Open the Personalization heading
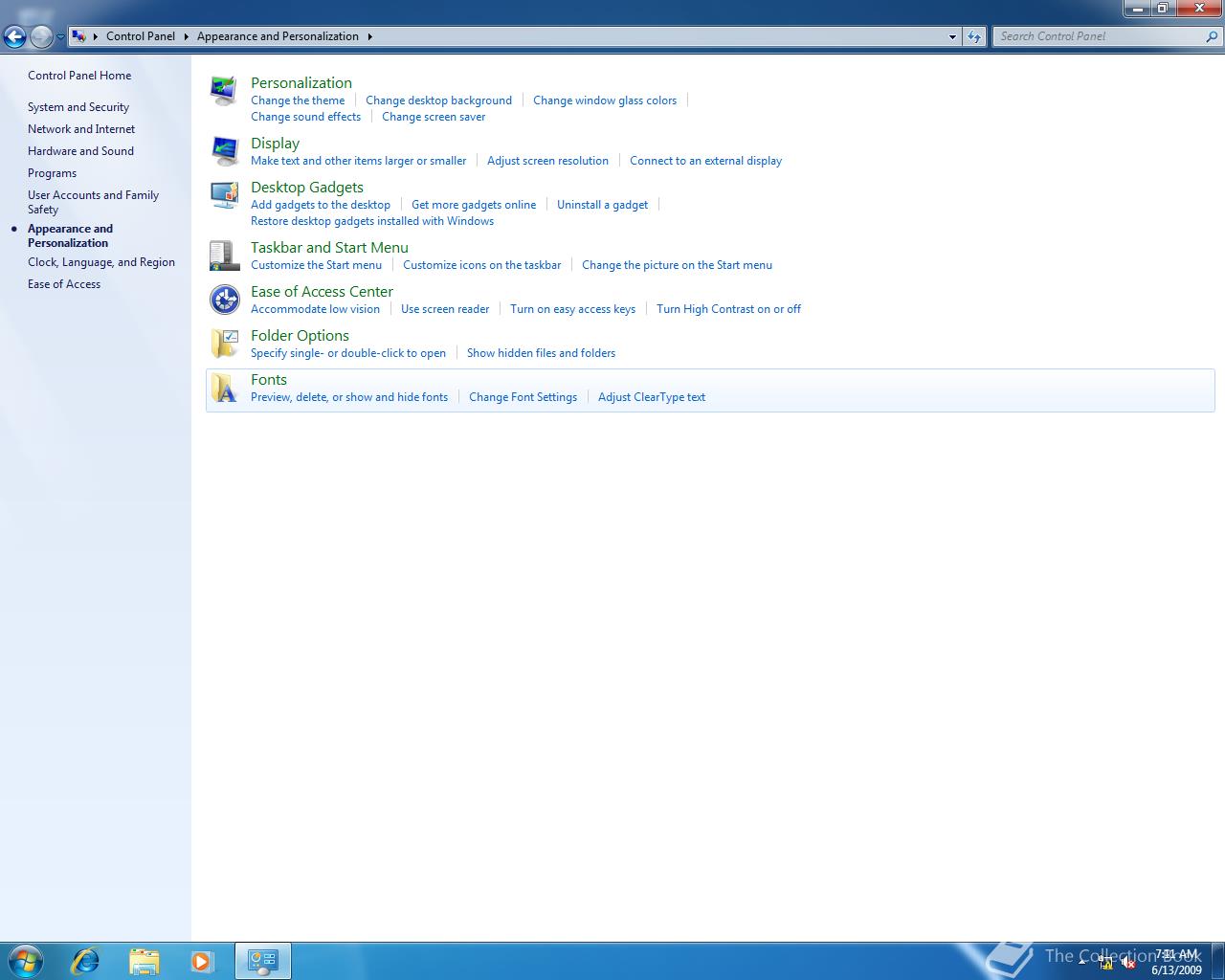 (301, 83)
